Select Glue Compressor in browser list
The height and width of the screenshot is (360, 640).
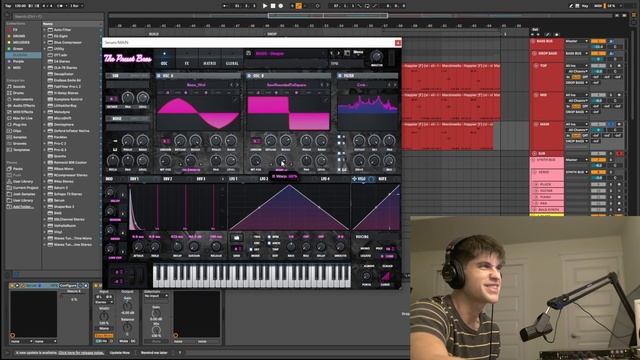coord(68,42)
